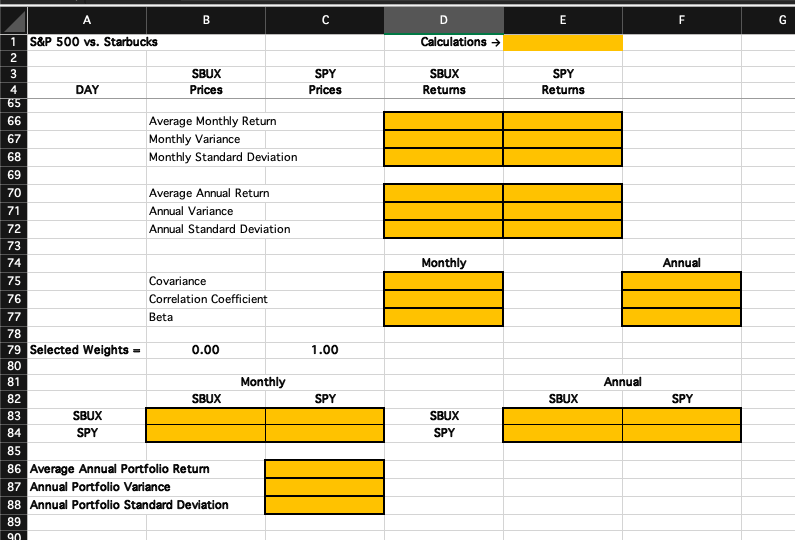Image resolution: width=795 pixels, height=540 pixels.
Task: Click the 'S&P 500 vs. Starbucks' title cell
Action: click(x=94, y=42)
